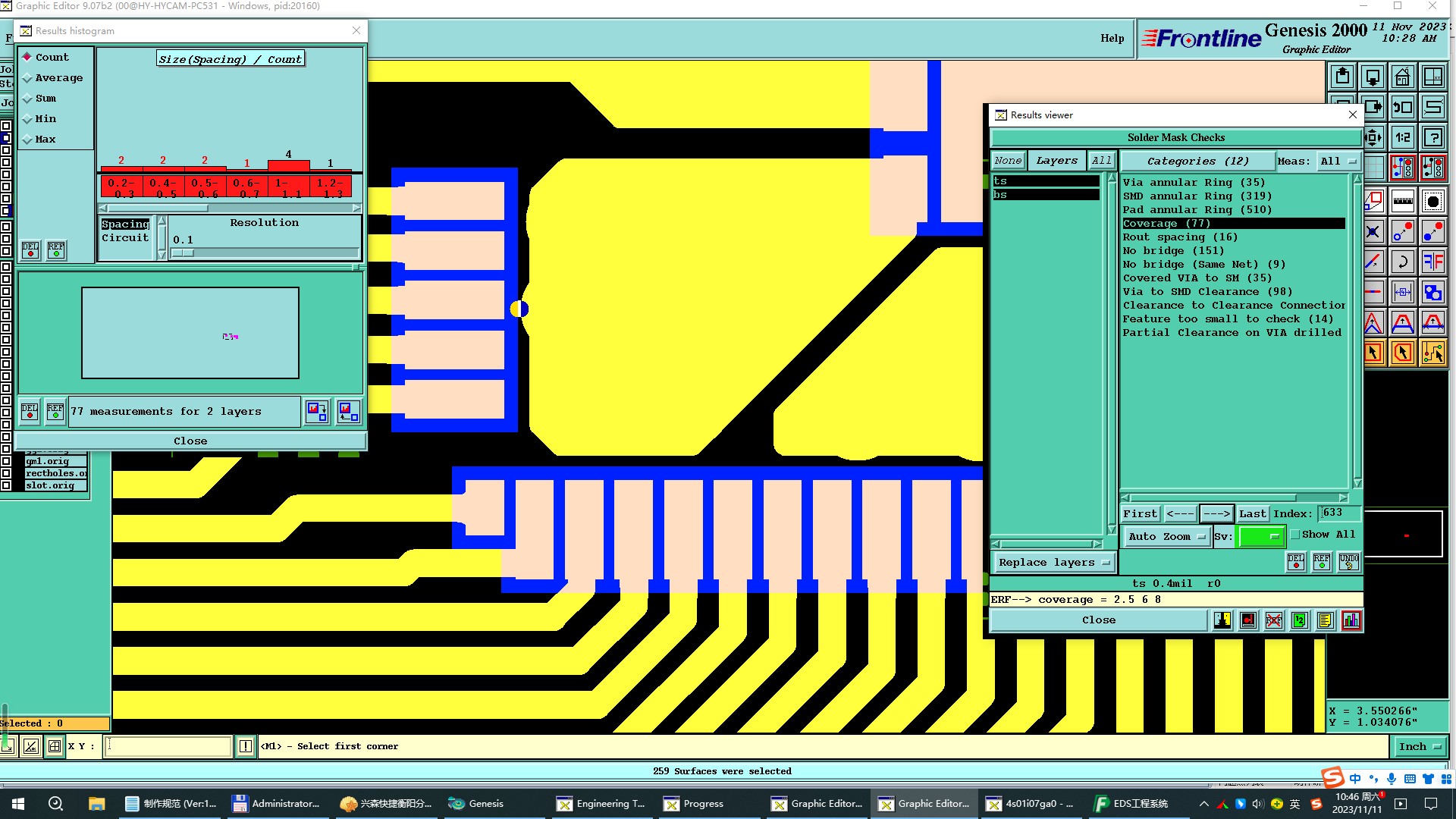1456x819 pixels.
Task: Select the Max radio option
Action: point(39,140)
